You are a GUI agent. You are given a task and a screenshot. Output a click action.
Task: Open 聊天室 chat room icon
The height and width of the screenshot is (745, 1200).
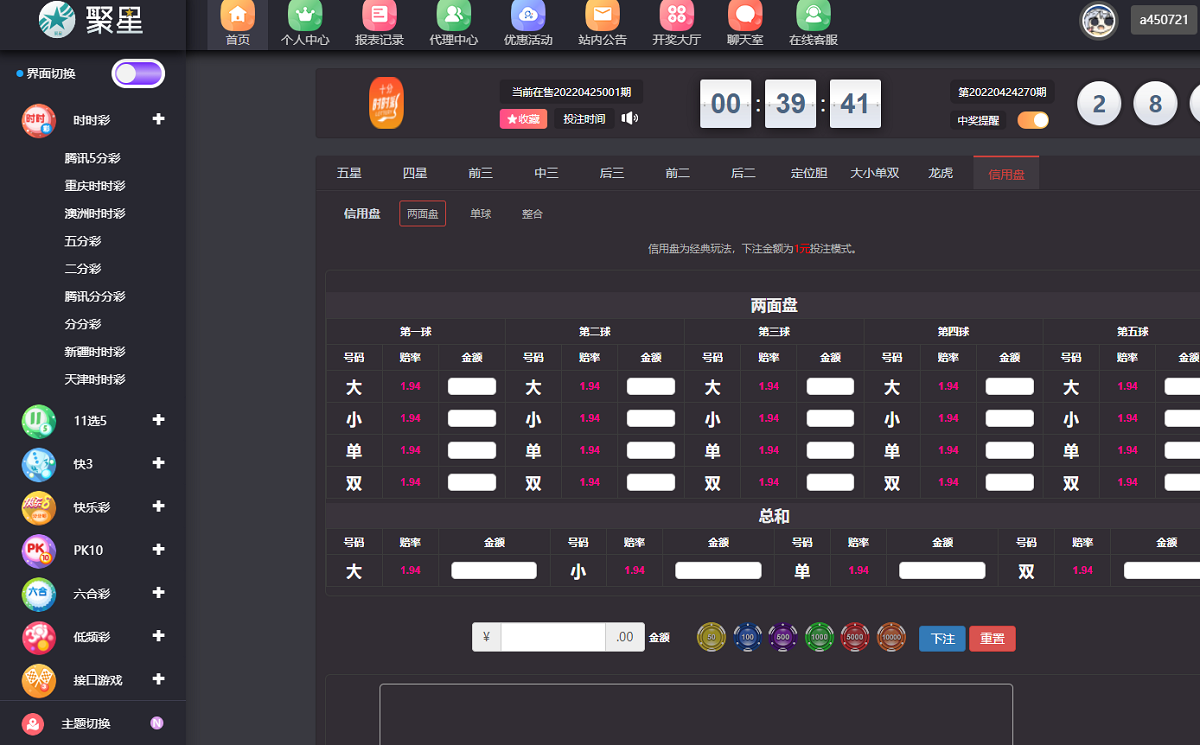click(x=744, y=17)
